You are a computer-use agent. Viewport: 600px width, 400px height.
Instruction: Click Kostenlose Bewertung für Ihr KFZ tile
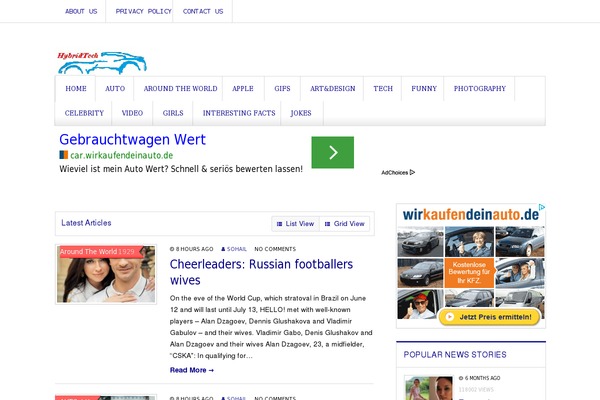coord(469,273)
